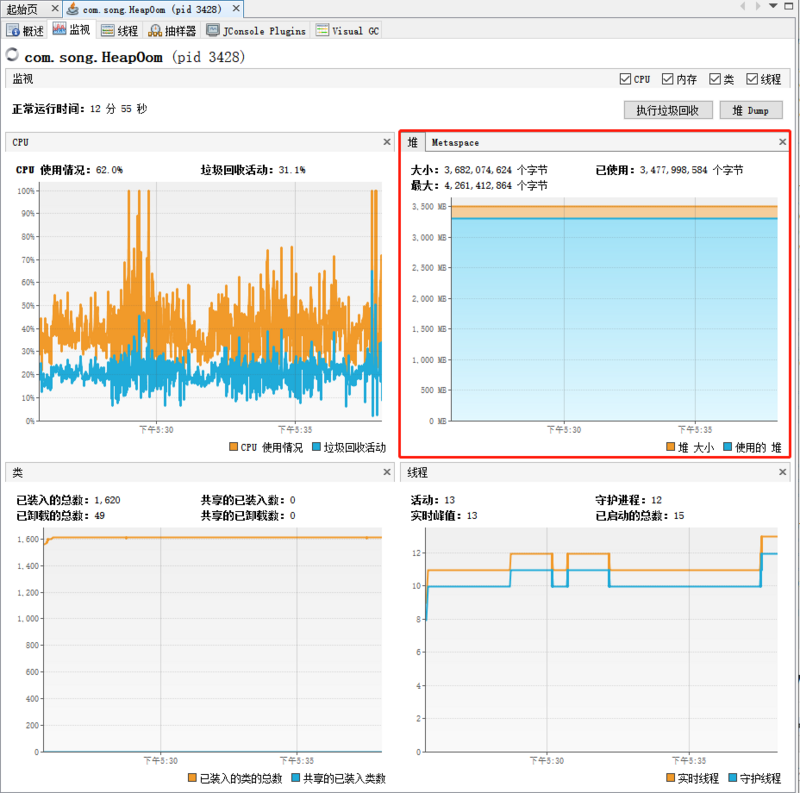Open the 抽样器 sampler tab

point(172,31)
